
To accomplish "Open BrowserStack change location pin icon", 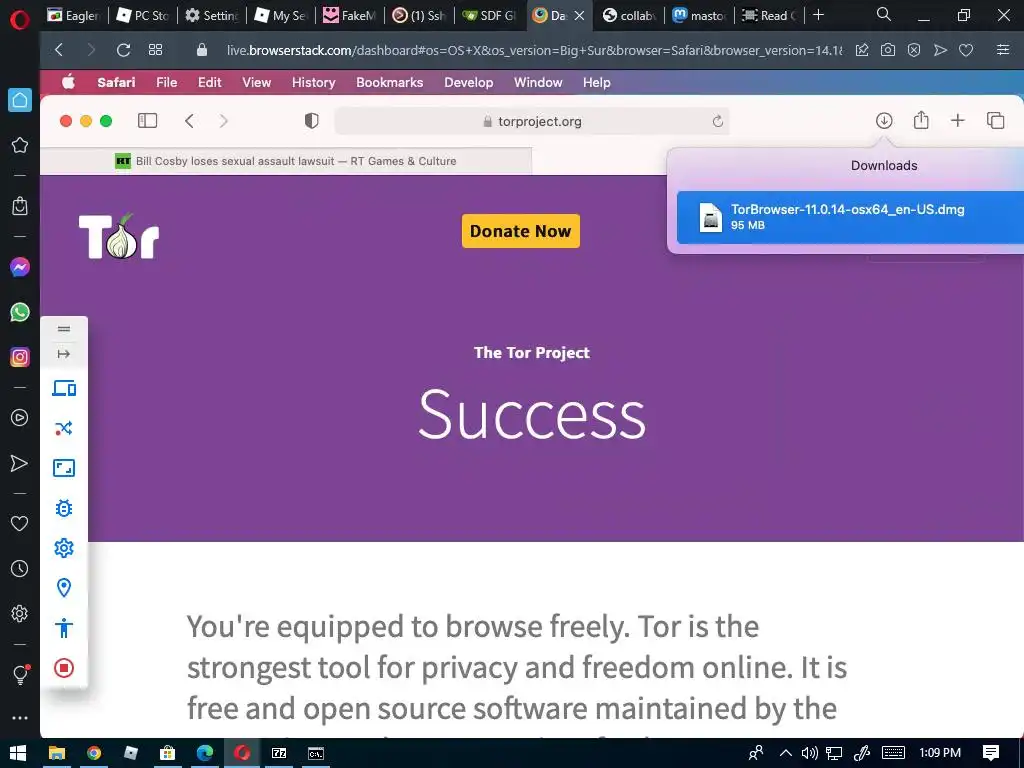I will 63,588.
